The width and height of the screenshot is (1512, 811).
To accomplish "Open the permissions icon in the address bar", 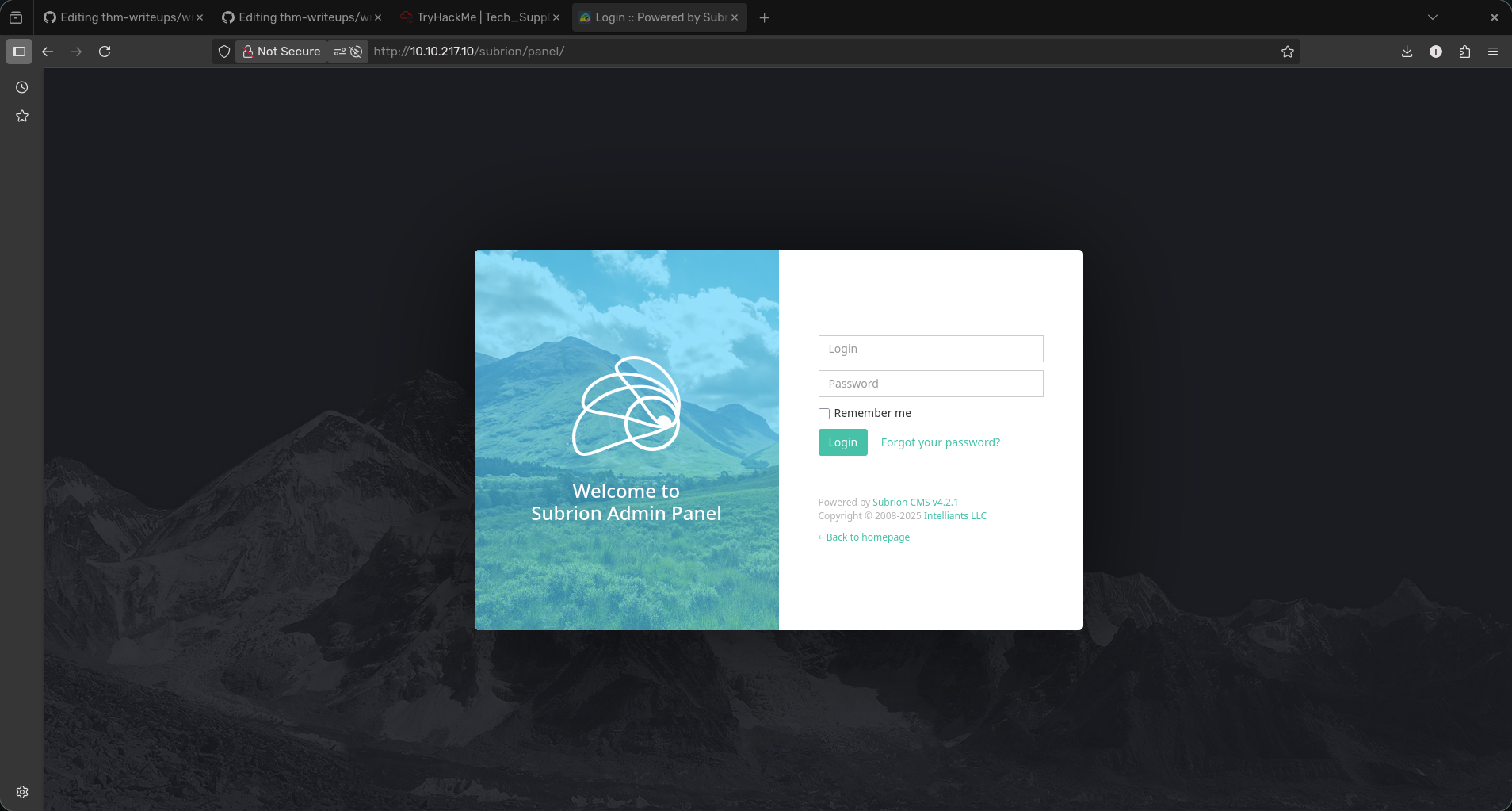I will tap(340, 52).
